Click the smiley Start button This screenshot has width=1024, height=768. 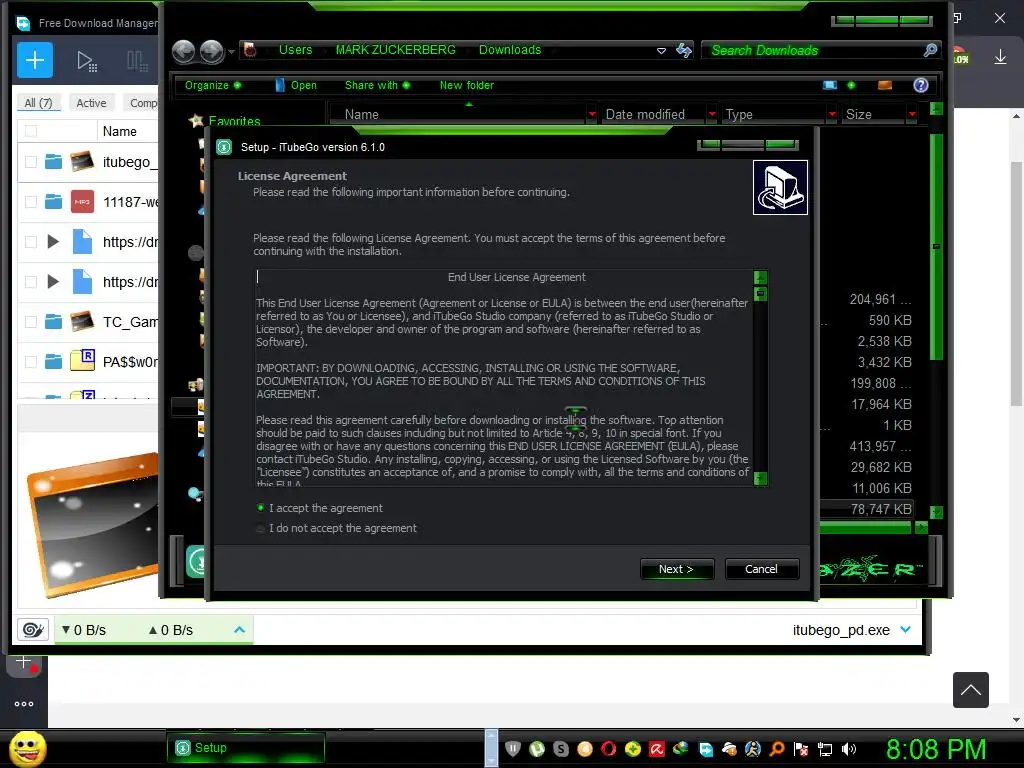point(27,748)
